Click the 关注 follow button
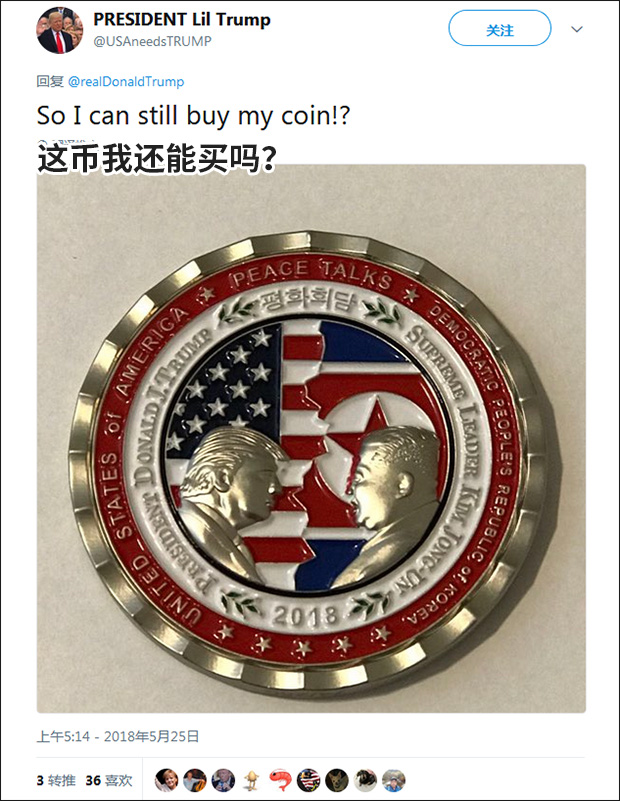Image resolution: width=620 pixels, height=801 pixels. point(499,29)
